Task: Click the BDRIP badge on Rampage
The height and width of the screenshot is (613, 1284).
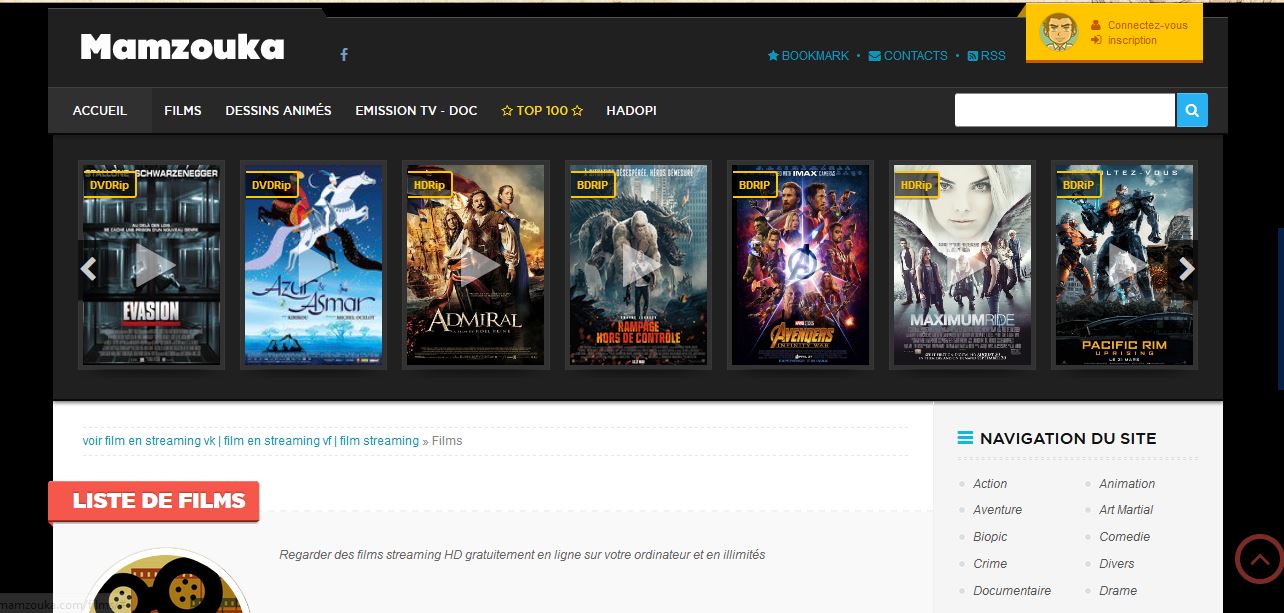Action: [592, 185]
